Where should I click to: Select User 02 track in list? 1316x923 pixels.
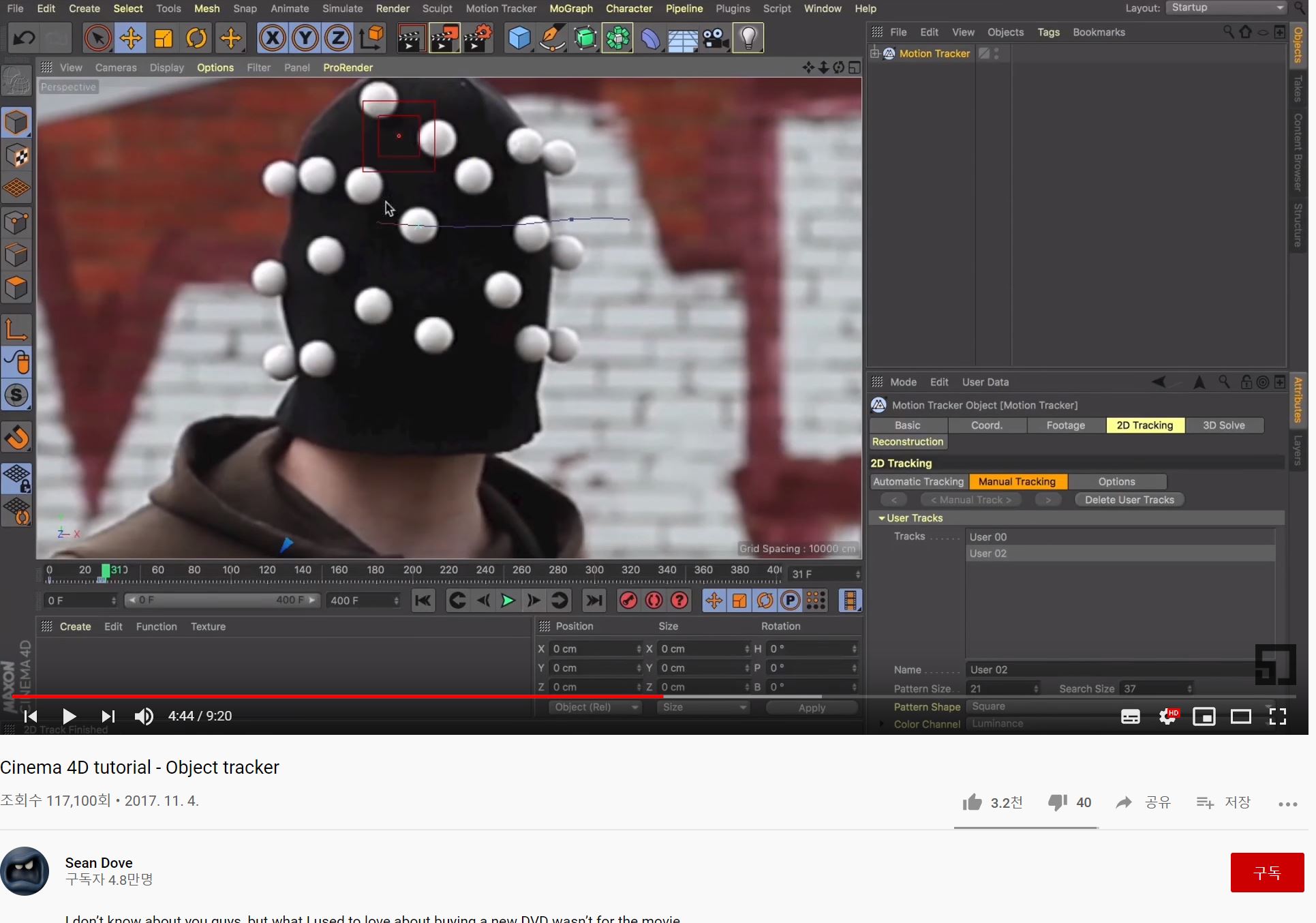pos(1120,554)
